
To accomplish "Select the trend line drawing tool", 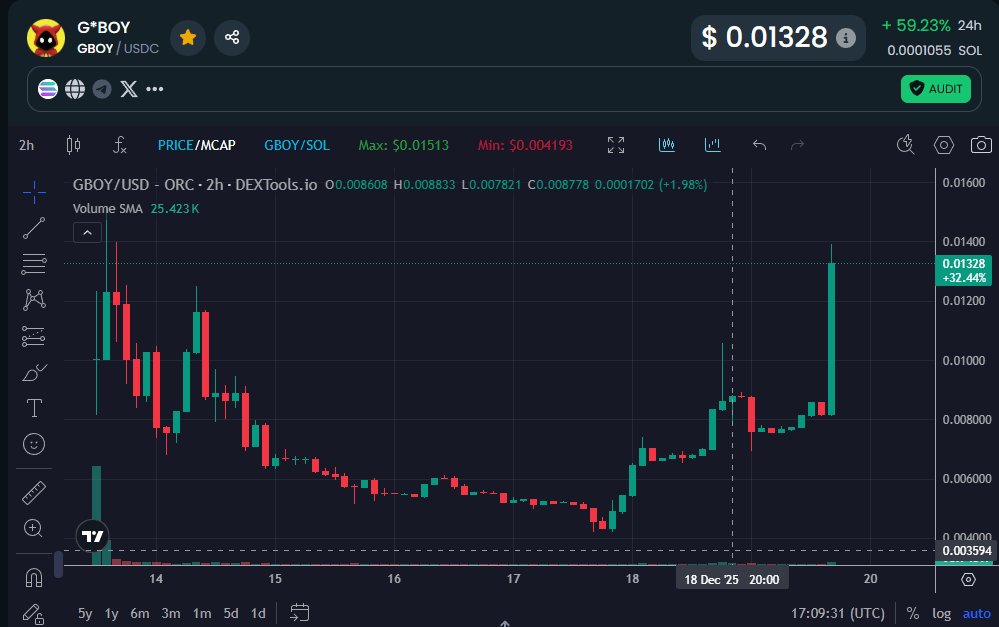I will tap(33, 227).
